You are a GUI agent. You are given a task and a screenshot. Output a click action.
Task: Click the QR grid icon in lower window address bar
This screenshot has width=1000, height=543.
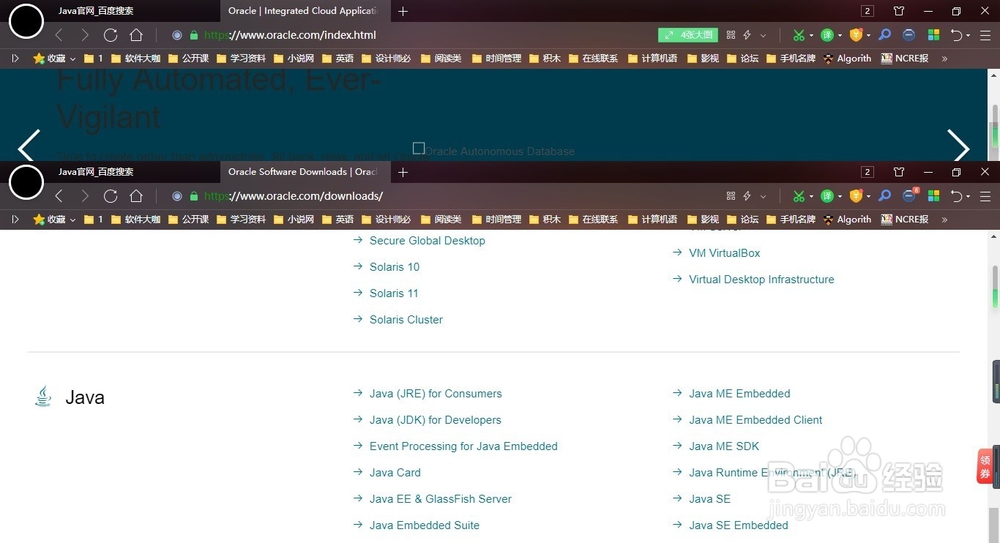[731, 196]
